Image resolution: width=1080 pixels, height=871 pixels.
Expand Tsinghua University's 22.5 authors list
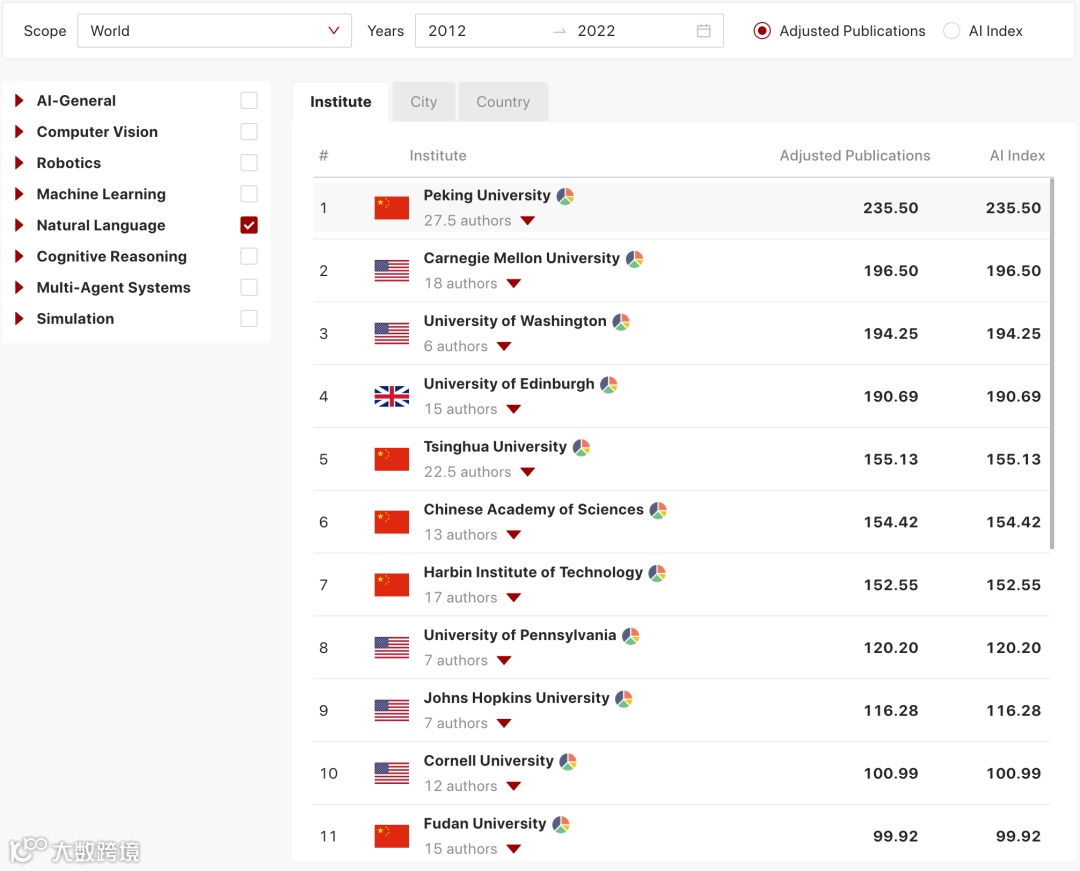[x=528, y=472]
